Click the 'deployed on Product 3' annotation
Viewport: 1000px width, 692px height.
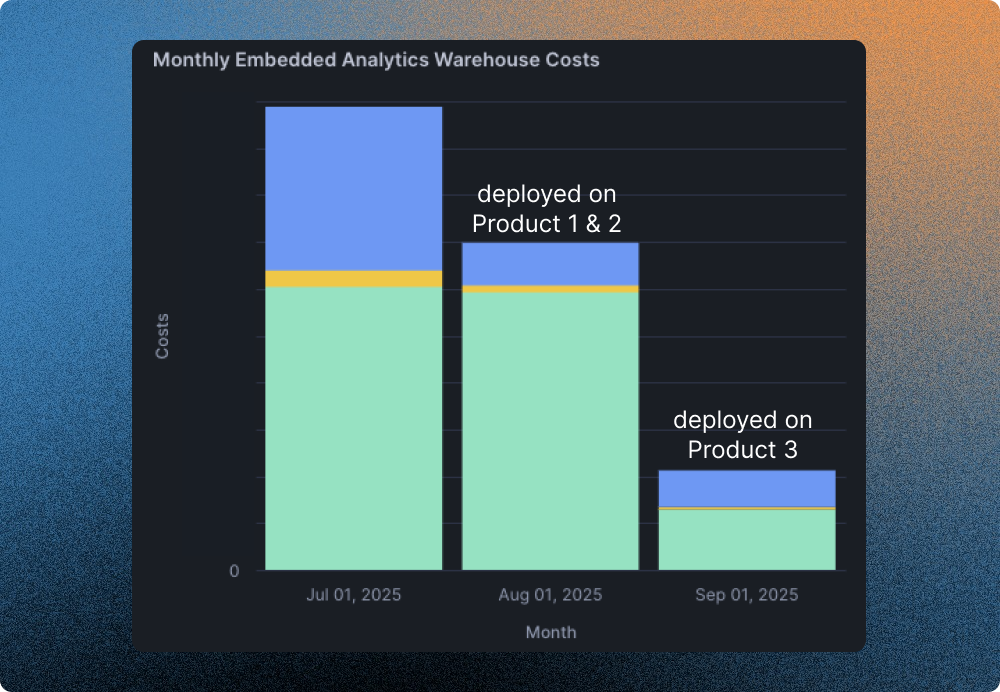point(744,435)
